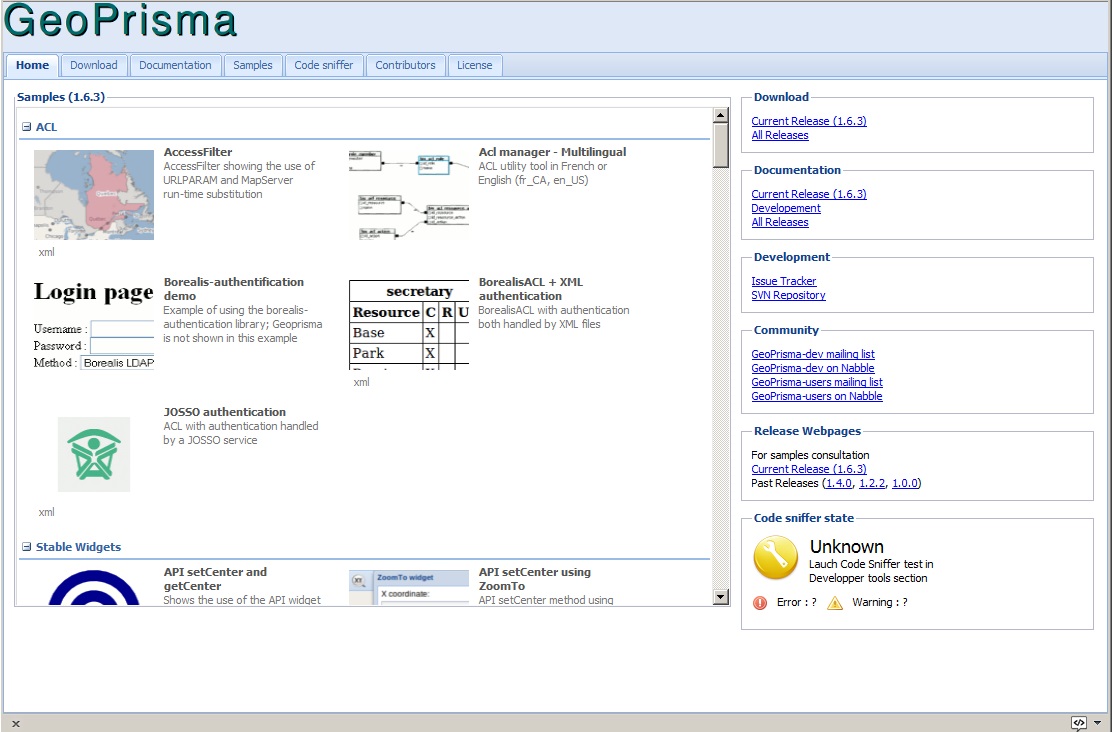Open the AccessFilter map thumbnail
The width and height of the screenshot is (1112, 732).
point(94,194)
